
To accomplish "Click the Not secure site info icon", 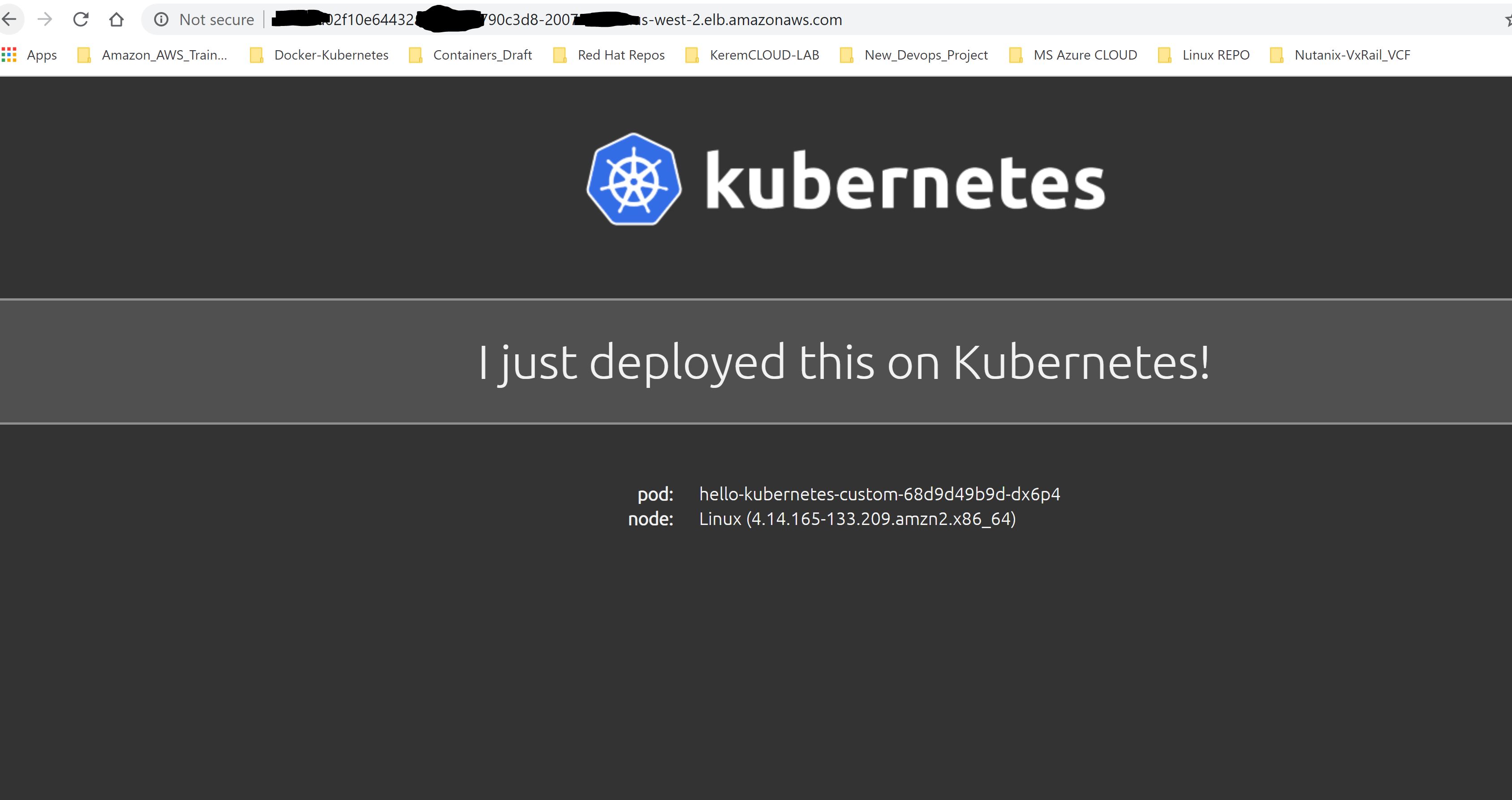I will [x=161, y=19].
